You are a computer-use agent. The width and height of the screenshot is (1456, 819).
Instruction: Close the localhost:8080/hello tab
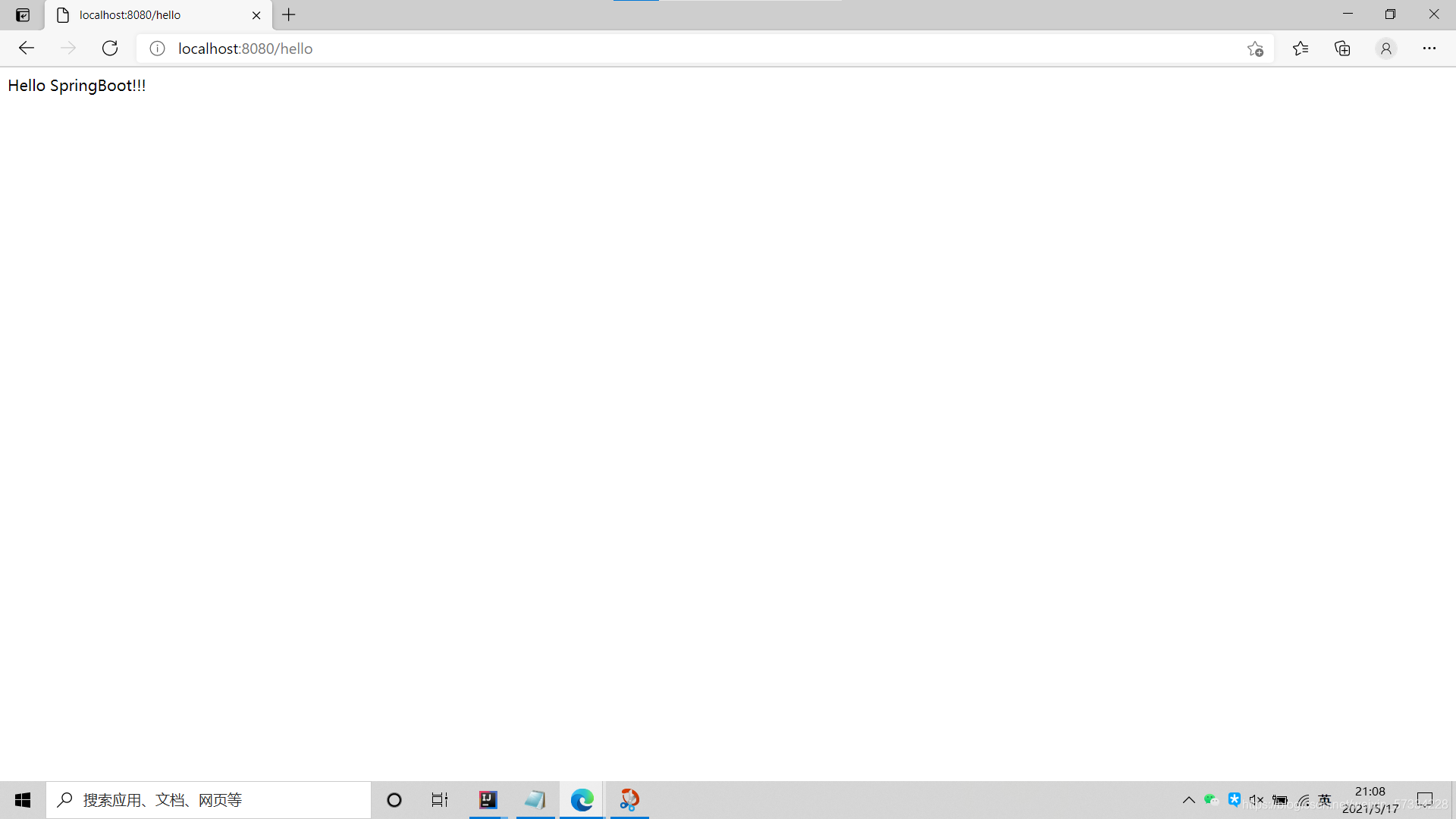(x=256, y=15)
